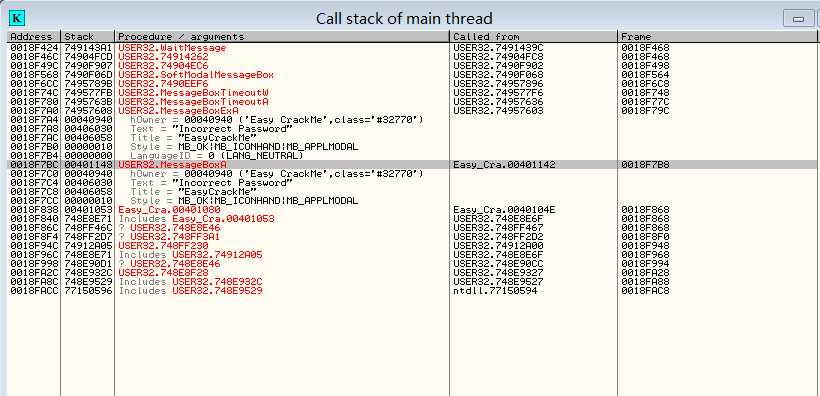Click the LanguageID = 0 (LANG_NEUTRAL) argument
The height and width of the screenshot is (396, 820).
(x=217, y=156)
